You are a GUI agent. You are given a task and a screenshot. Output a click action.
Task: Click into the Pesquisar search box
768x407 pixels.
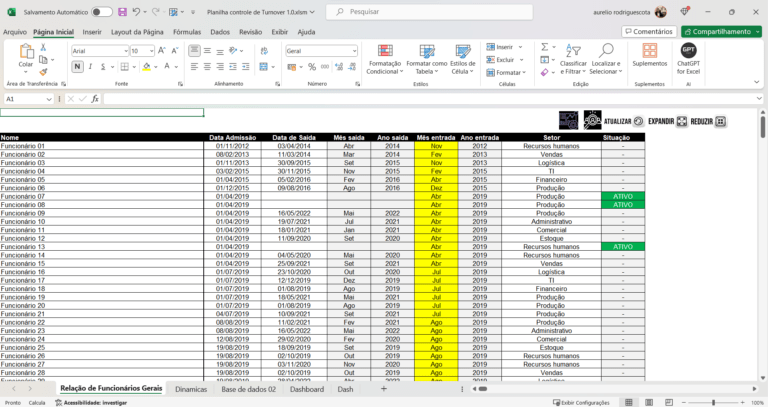coord(430,12)
